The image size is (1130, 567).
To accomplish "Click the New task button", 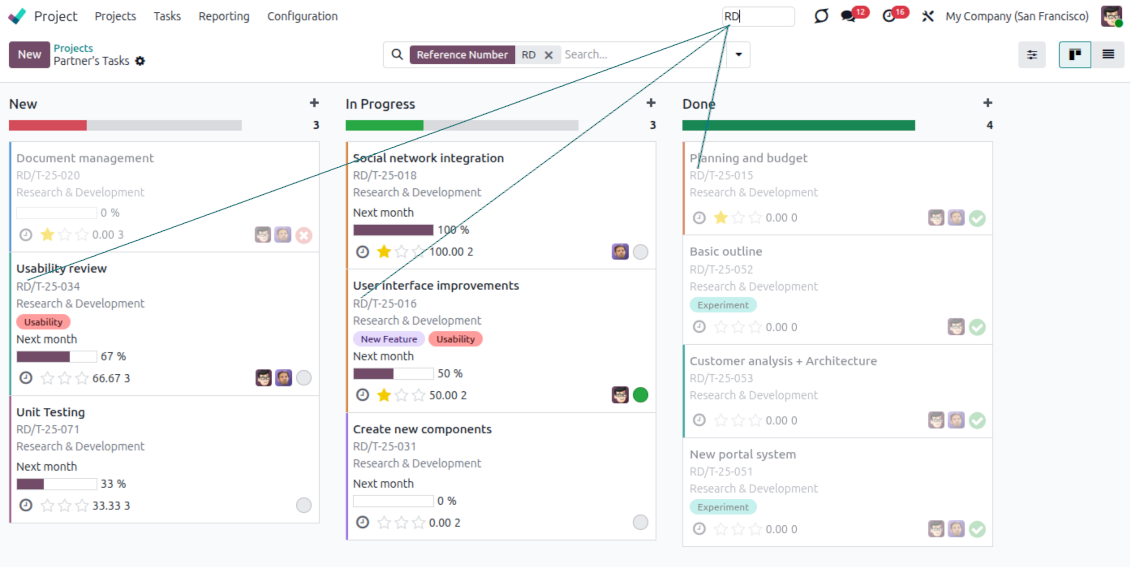I will 29,54.
